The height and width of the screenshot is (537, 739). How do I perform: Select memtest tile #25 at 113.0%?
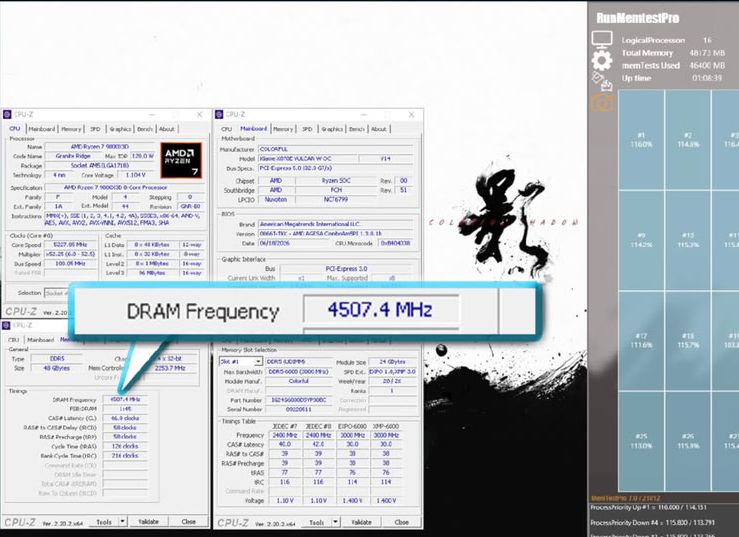point(641,441)
